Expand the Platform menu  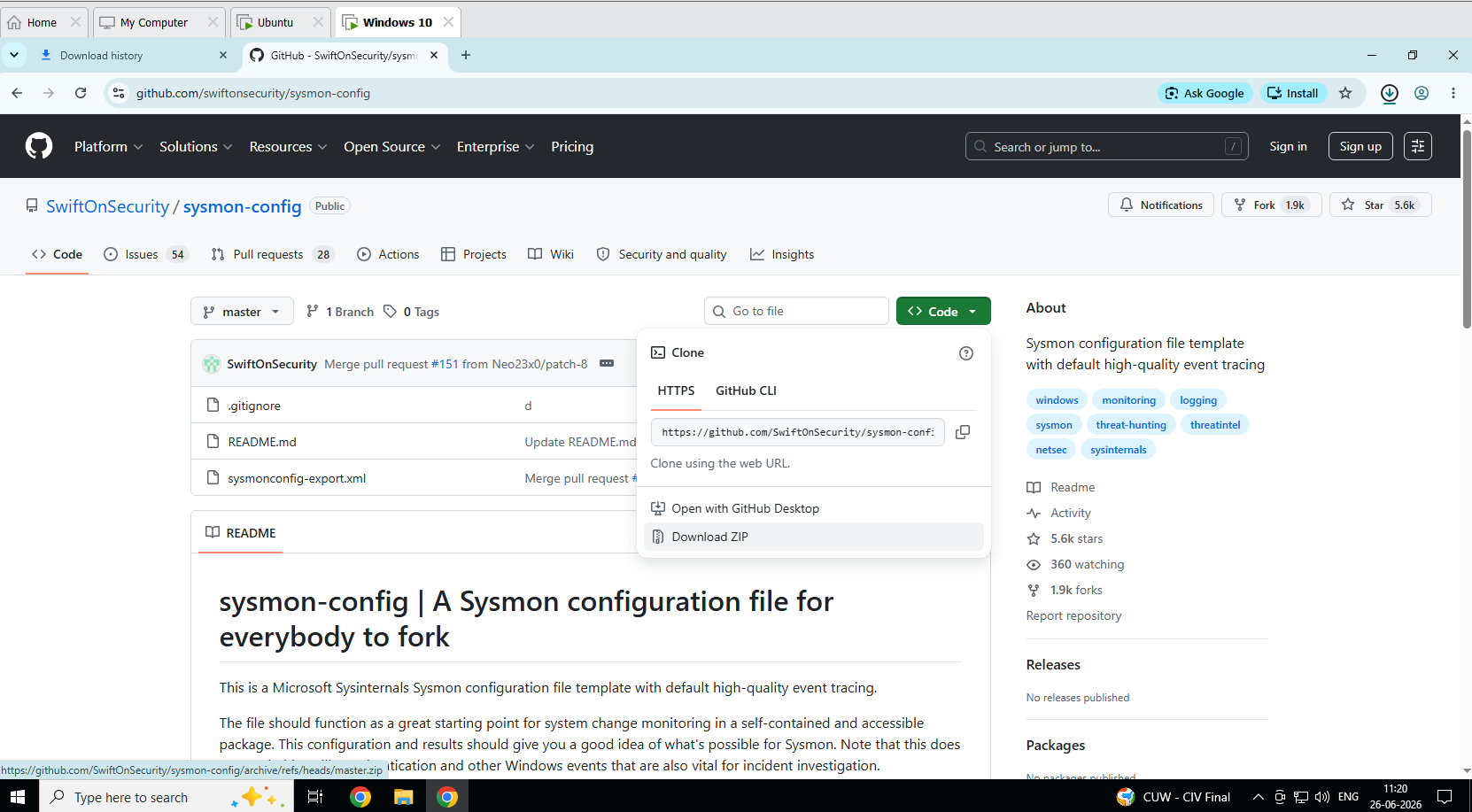108,147
